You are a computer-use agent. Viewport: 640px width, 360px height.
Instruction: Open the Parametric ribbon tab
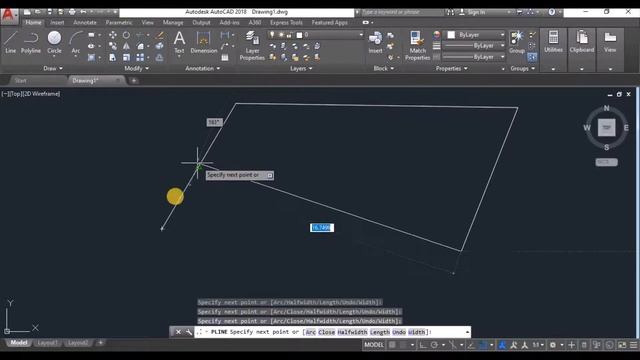pyautogui.click(x=119, y=22)
